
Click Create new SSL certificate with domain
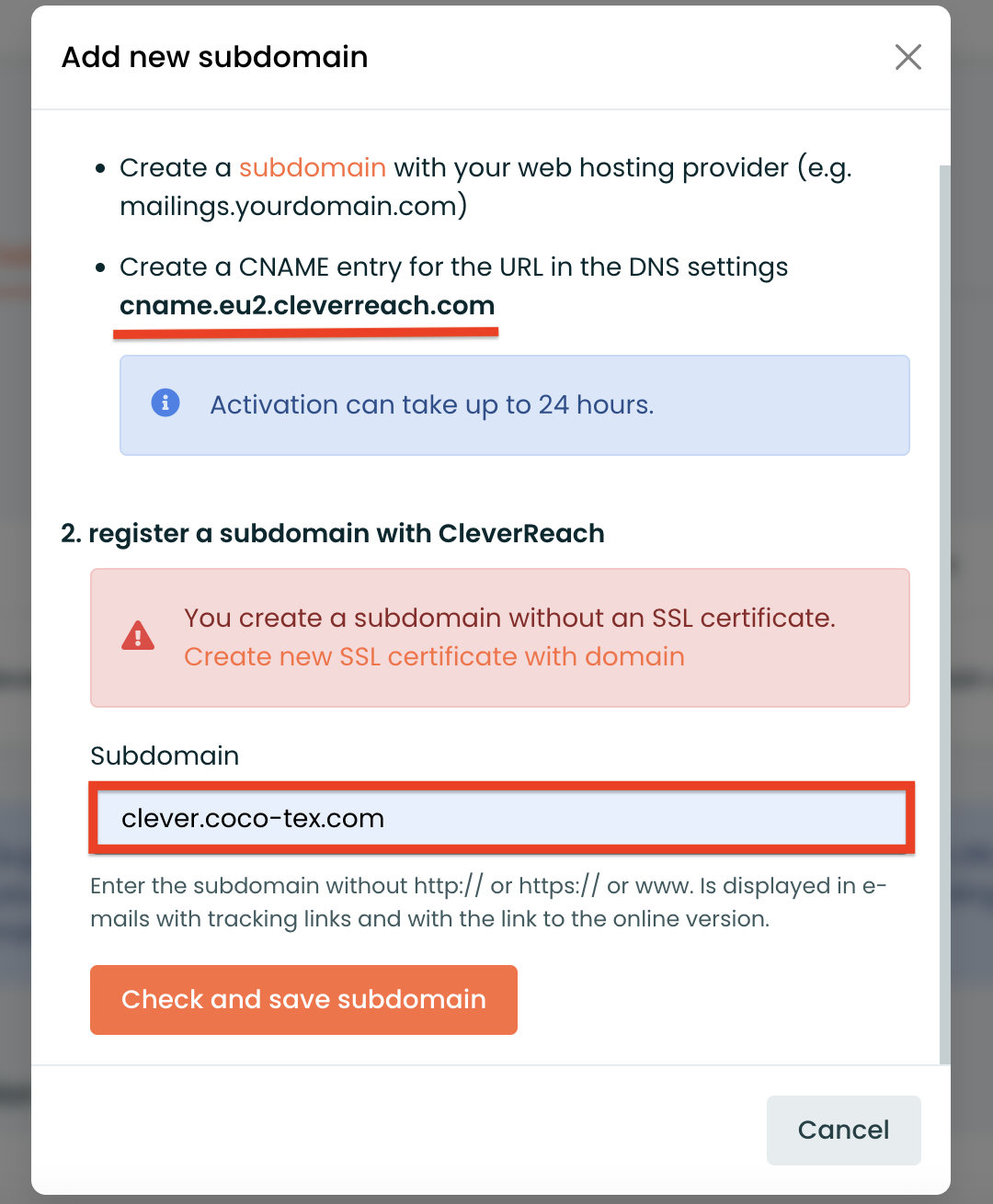tap(434, 656)
